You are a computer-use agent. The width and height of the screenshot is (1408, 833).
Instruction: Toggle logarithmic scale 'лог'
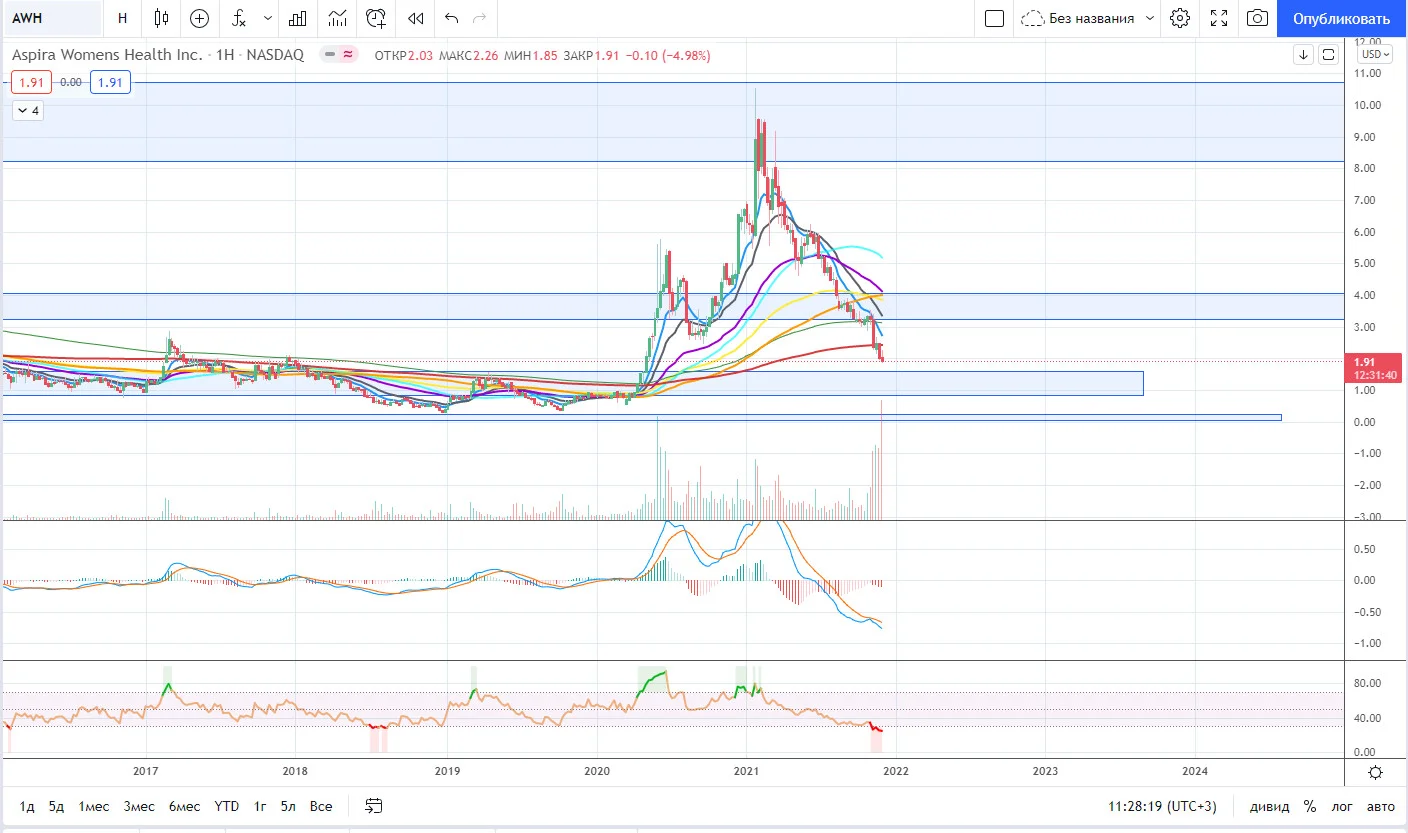click(1342, 806)
